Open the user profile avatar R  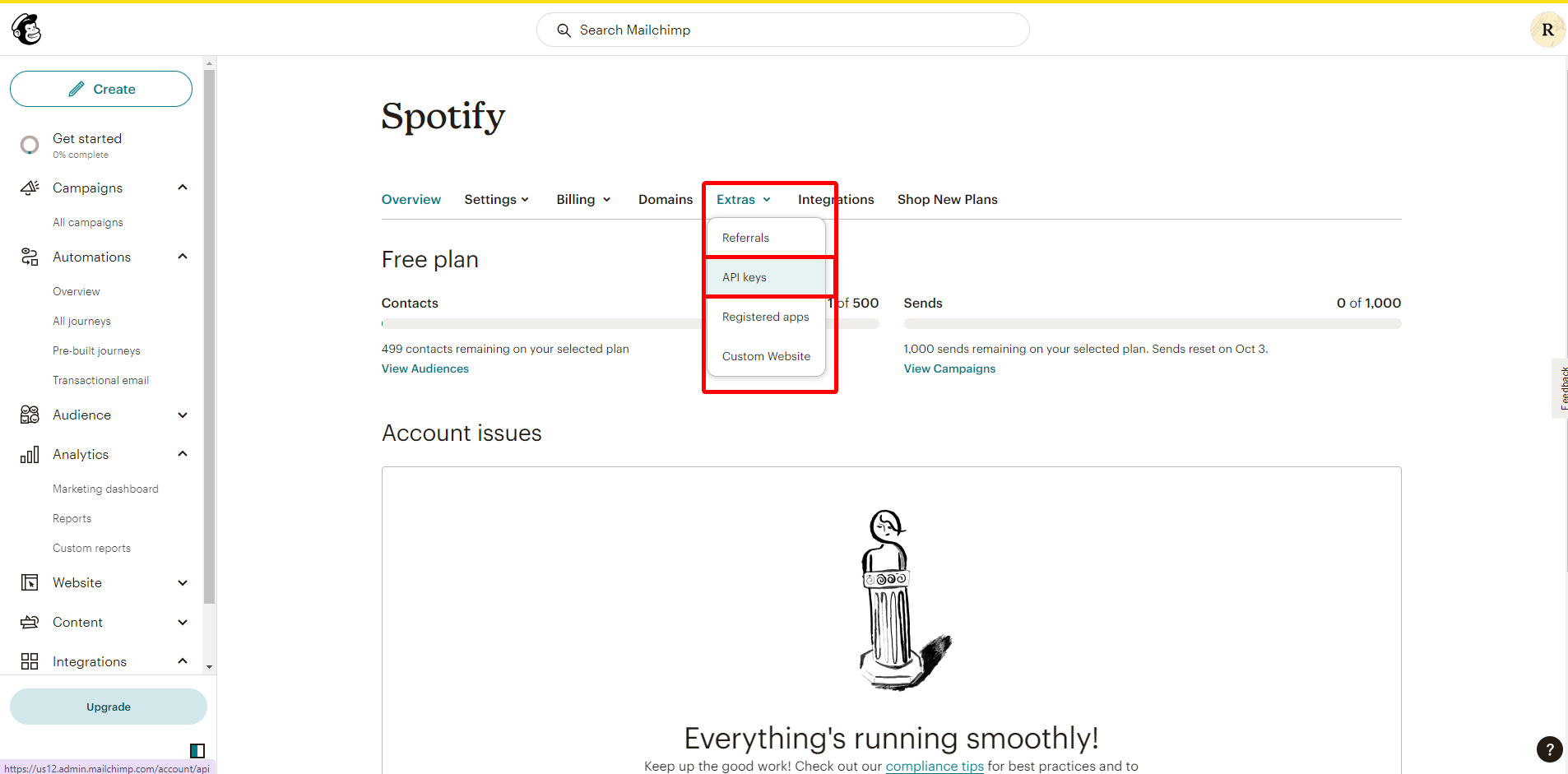click(1547, 30)
